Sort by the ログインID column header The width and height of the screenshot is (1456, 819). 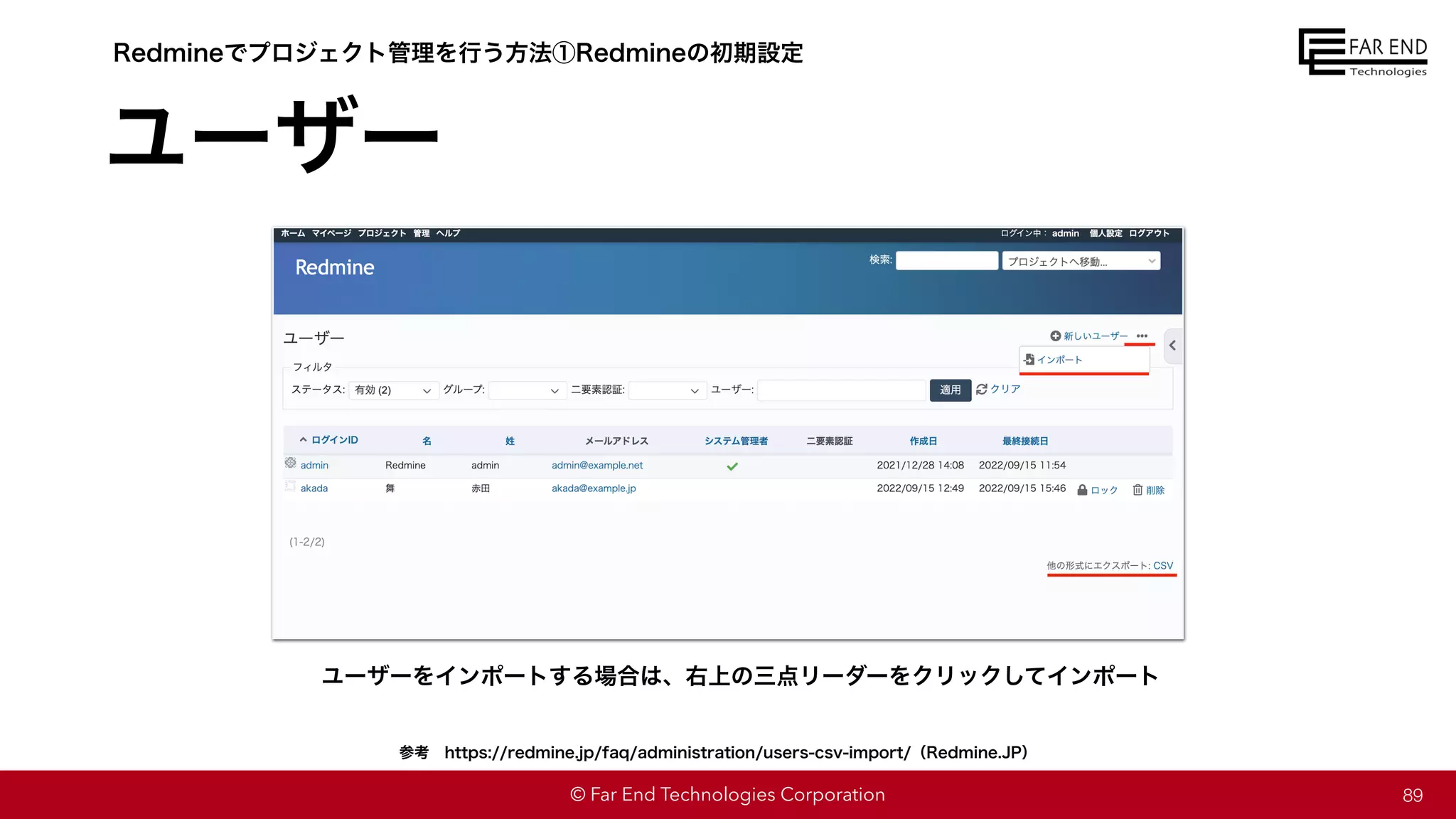[x=334, y=440]
